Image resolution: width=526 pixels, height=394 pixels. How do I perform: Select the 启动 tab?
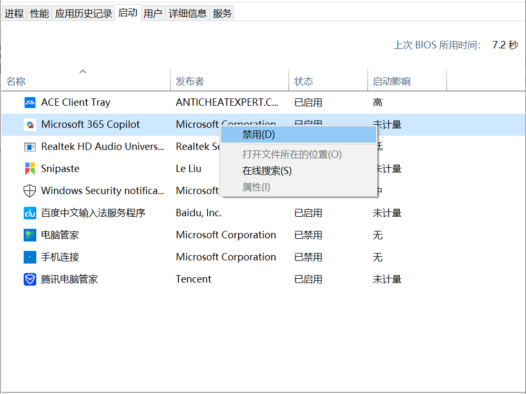point(128,13)
